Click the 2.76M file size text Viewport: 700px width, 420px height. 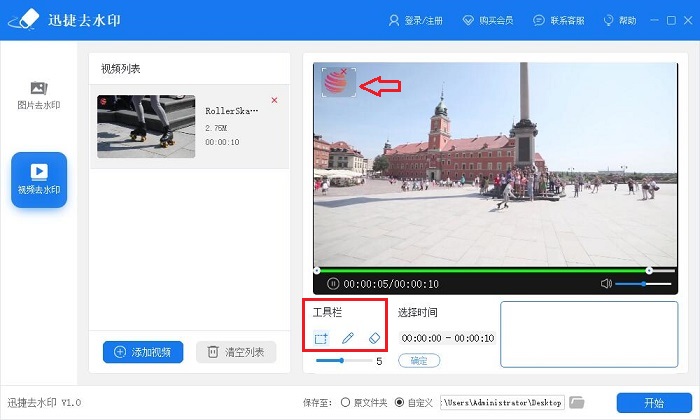point(216,128)
